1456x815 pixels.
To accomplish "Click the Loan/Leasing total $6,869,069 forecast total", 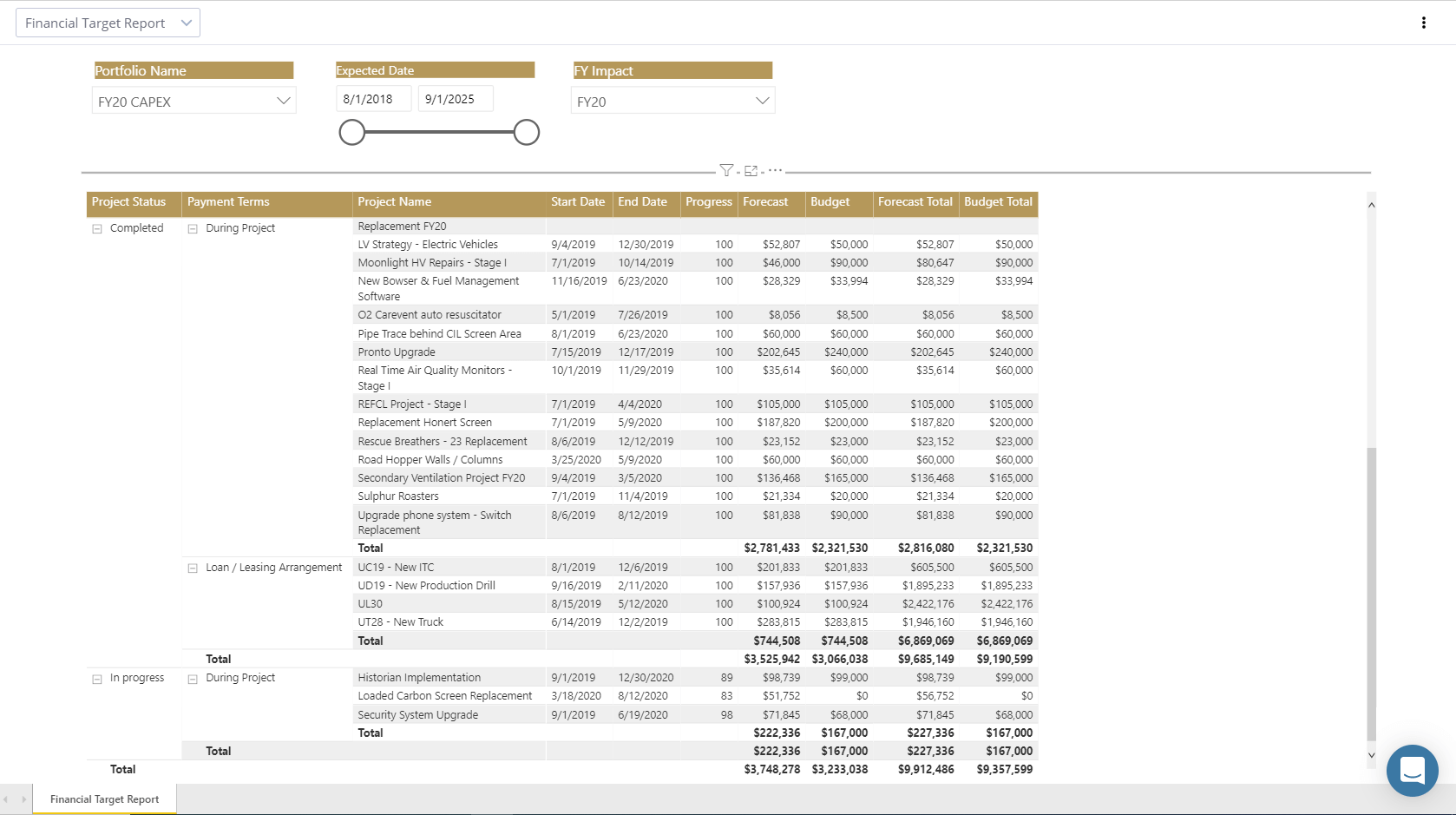I will 926,641.
